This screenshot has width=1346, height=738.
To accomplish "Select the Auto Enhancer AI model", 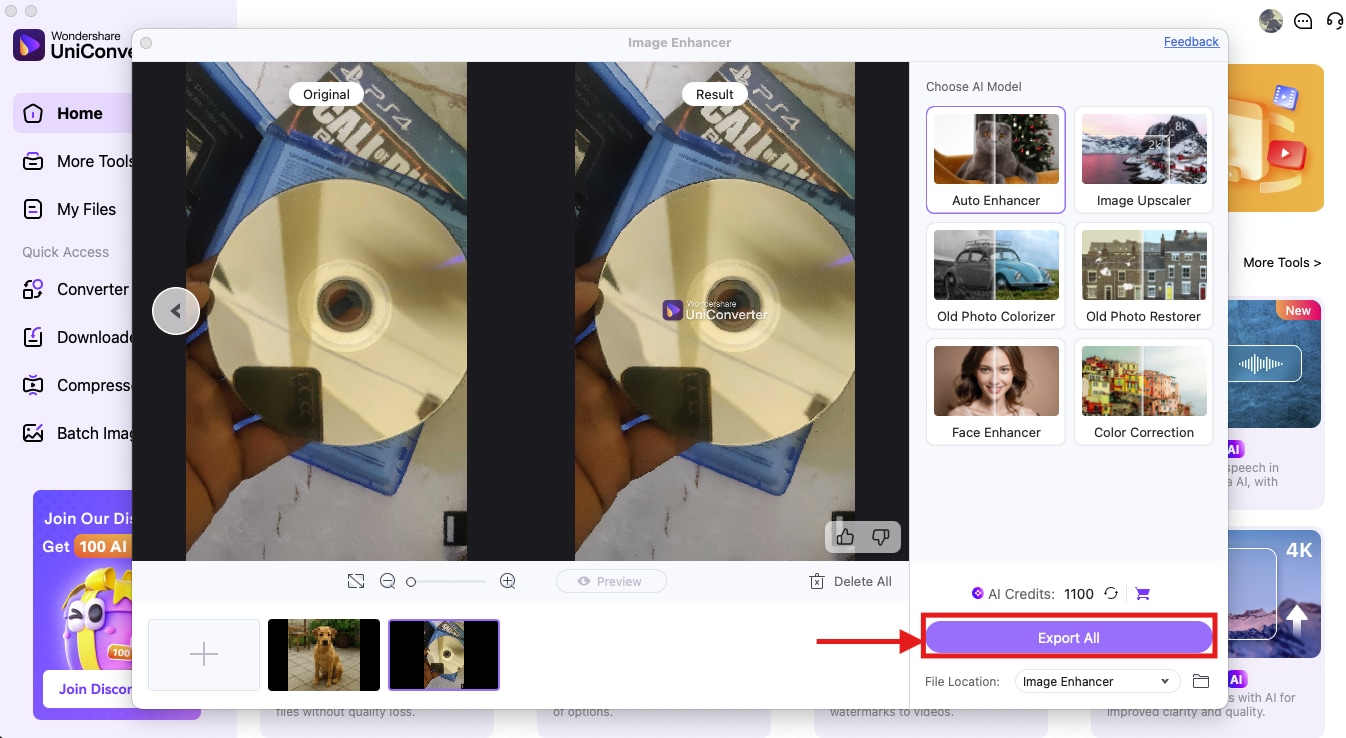I will coord(995,160).
